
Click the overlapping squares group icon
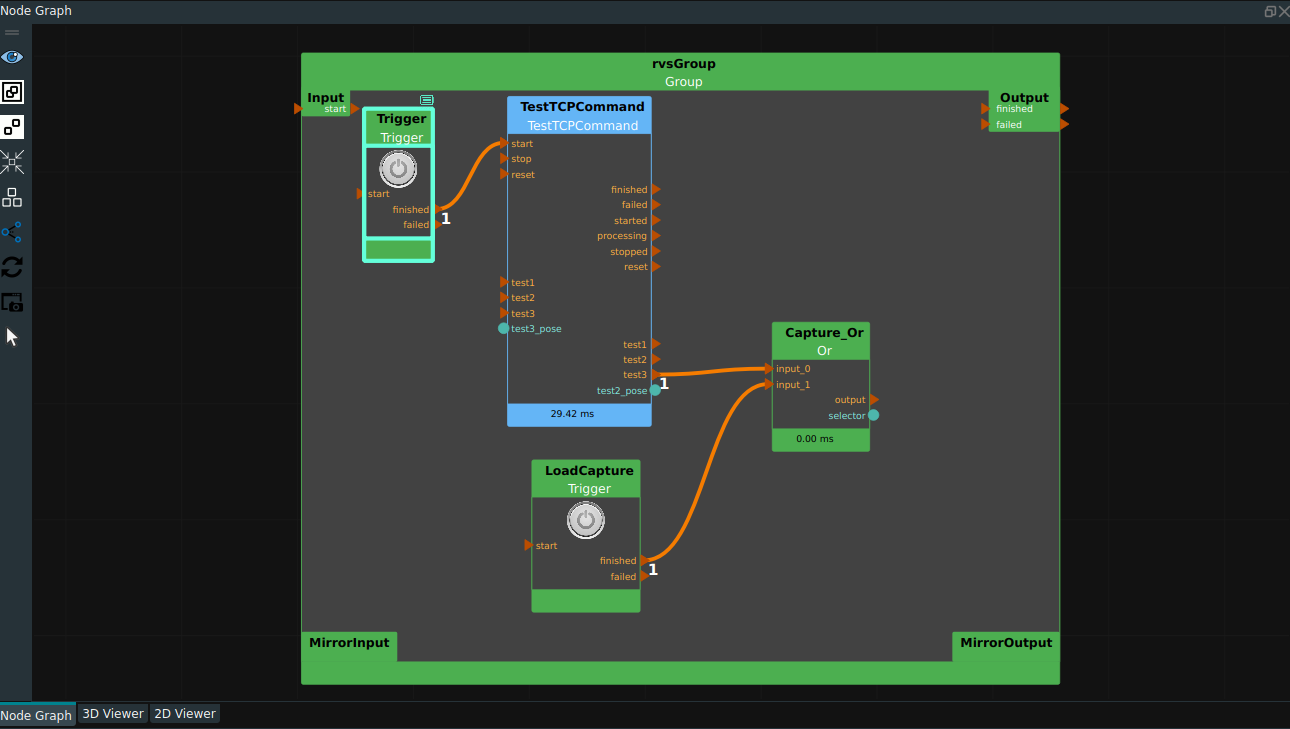point(12,92)
